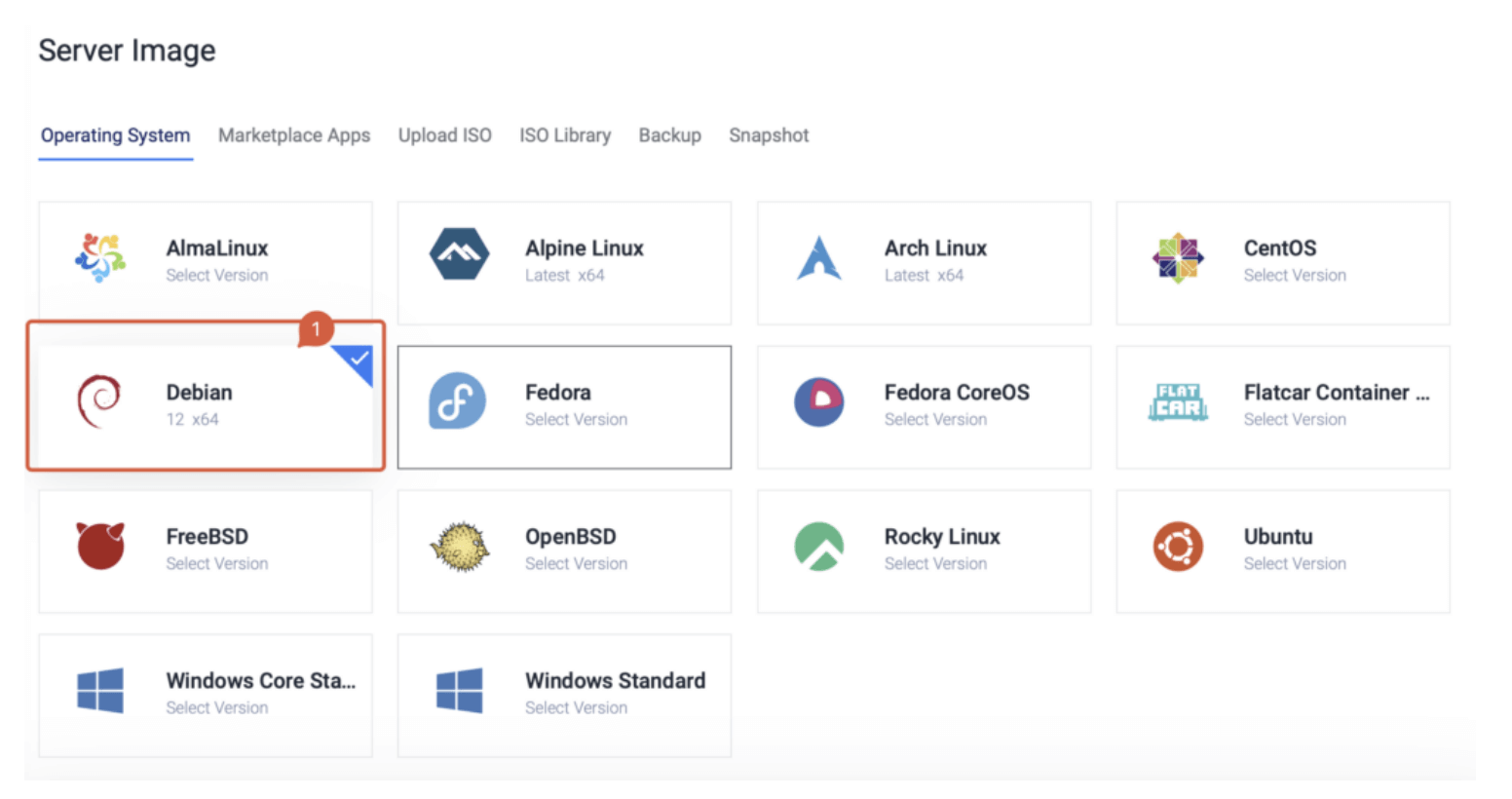
Task: Open Select Version under CentOS
Action: pos(1295,276)
